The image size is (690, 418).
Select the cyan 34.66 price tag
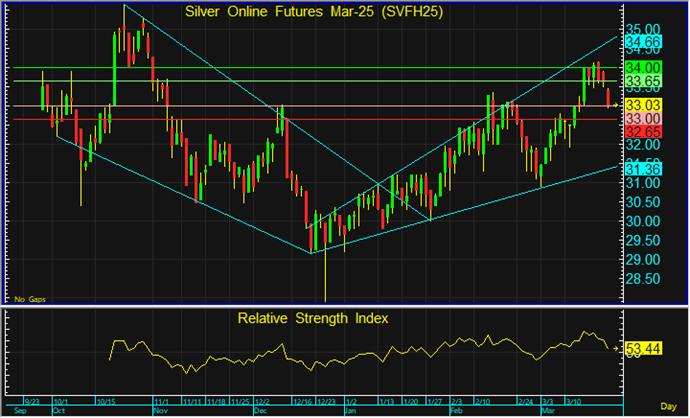pyautogui.click(x=642, y=42)
